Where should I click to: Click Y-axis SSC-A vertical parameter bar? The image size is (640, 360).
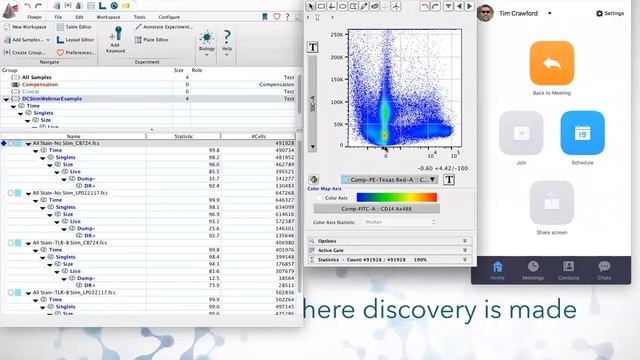click(x=313, y=104)
